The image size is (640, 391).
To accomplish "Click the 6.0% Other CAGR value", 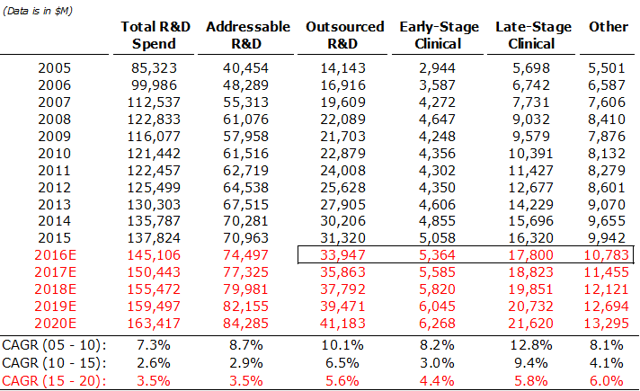I will coord(606,381).
